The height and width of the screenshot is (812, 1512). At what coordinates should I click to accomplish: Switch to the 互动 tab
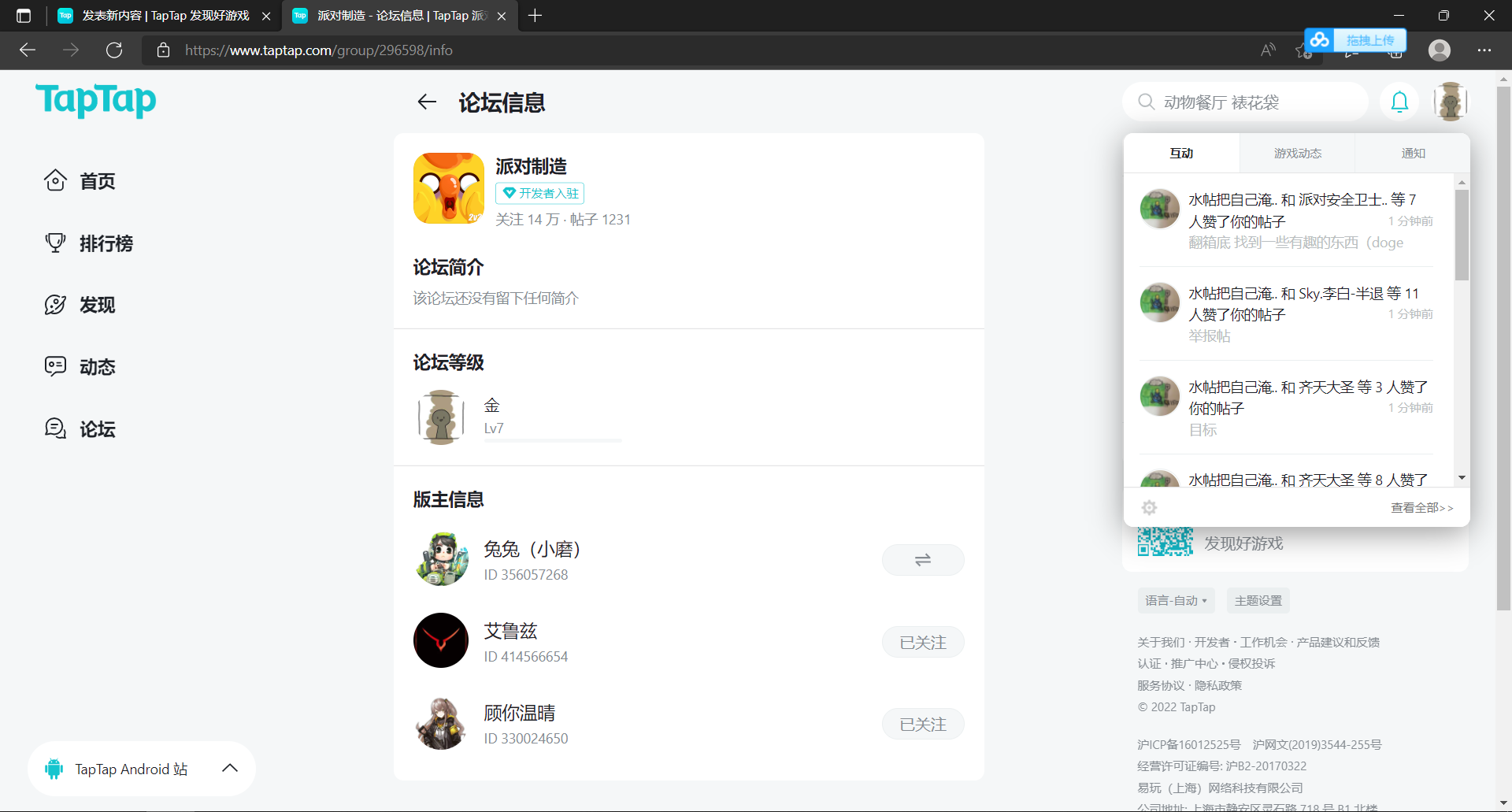1181,154
